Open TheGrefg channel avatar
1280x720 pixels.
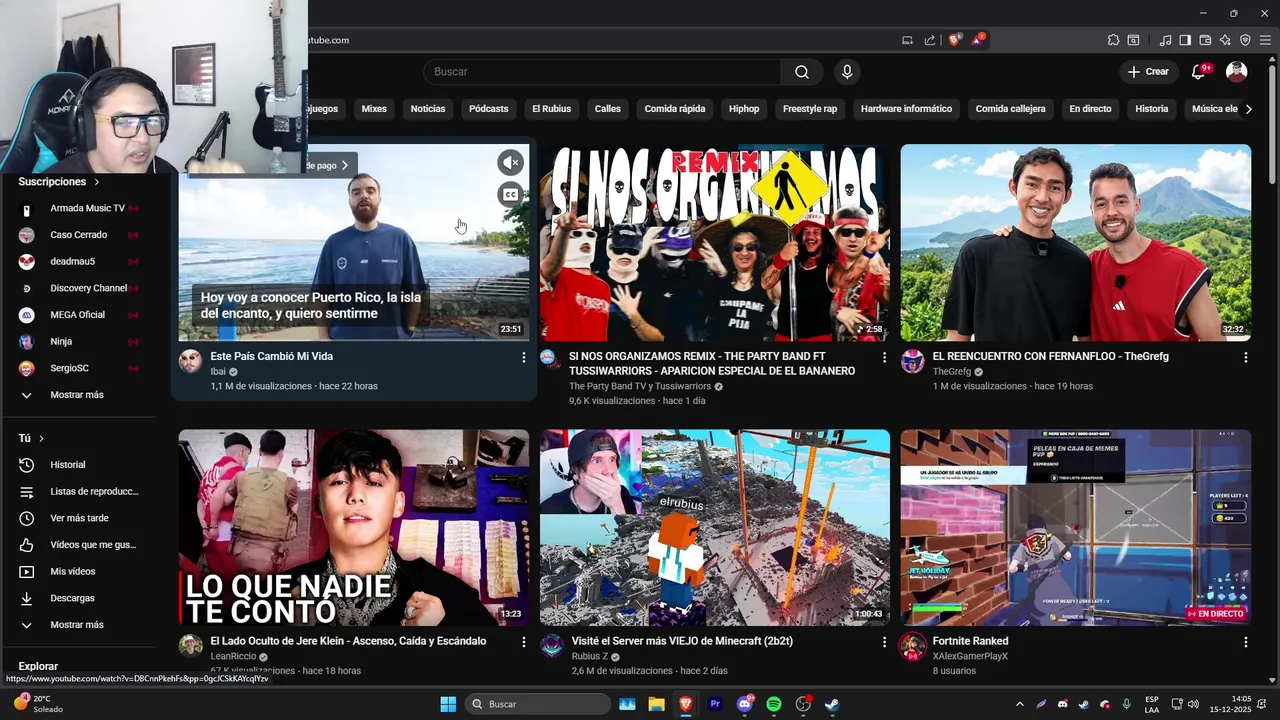(912, 361)
